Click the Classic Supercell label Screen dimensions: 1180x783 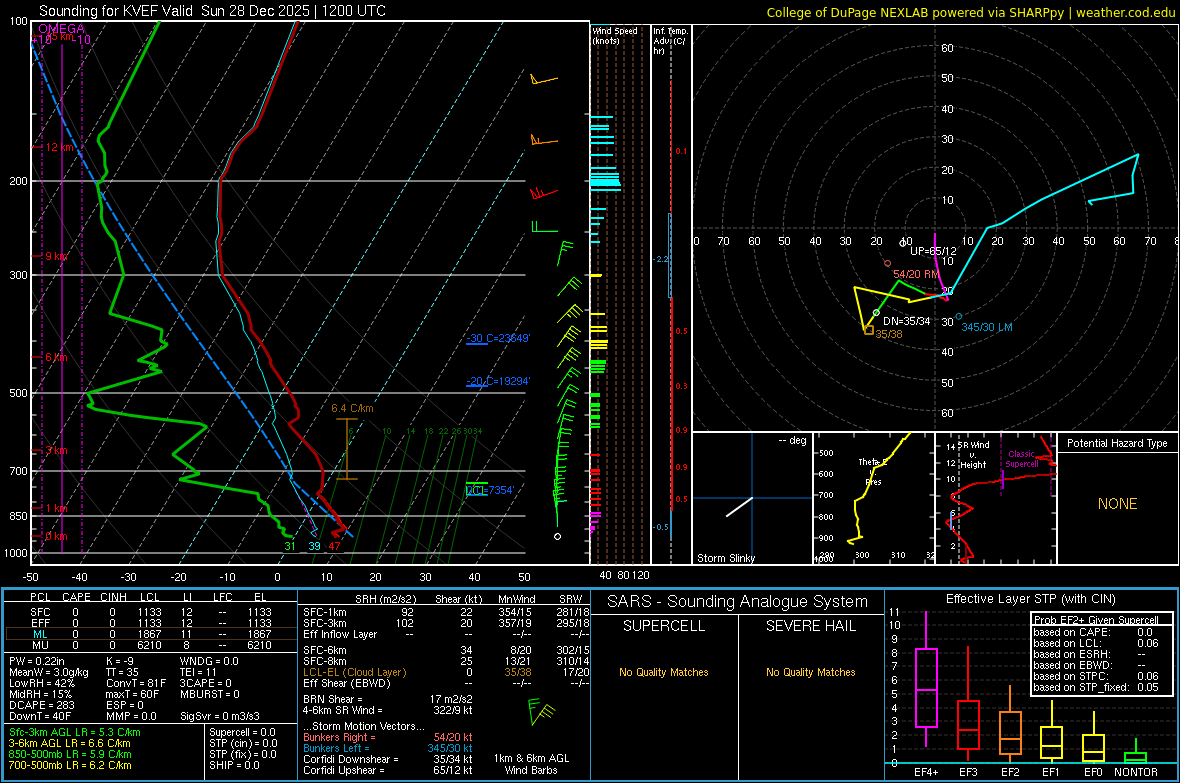pyautogui.click(x=1022, y=459)
